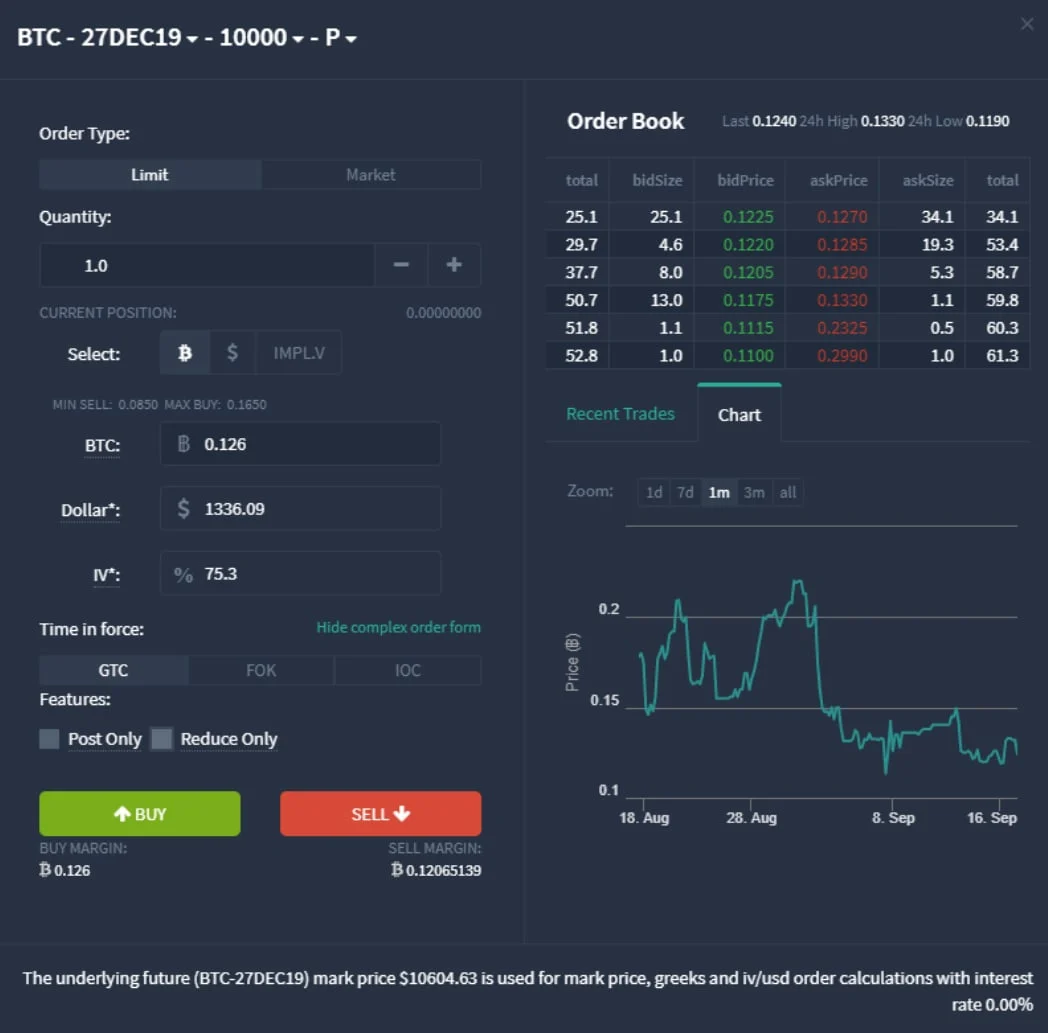The width and height of the screenshot is (1048, 1033).
Task: Click ask price 0.2990
Action: coord(842,356)
